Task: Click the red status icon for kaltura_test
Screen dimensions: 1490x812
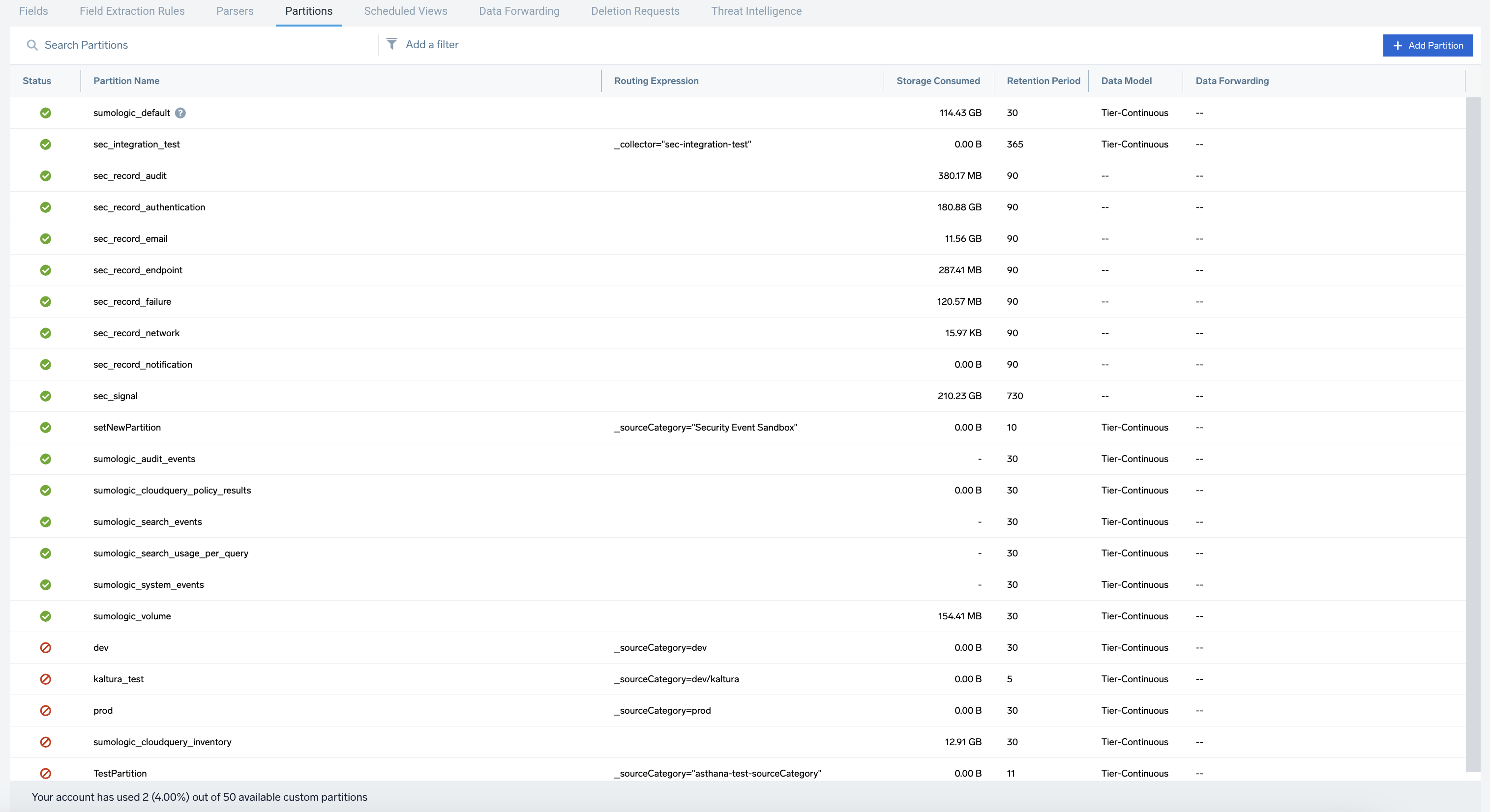Action: click(x=46, y=679)
